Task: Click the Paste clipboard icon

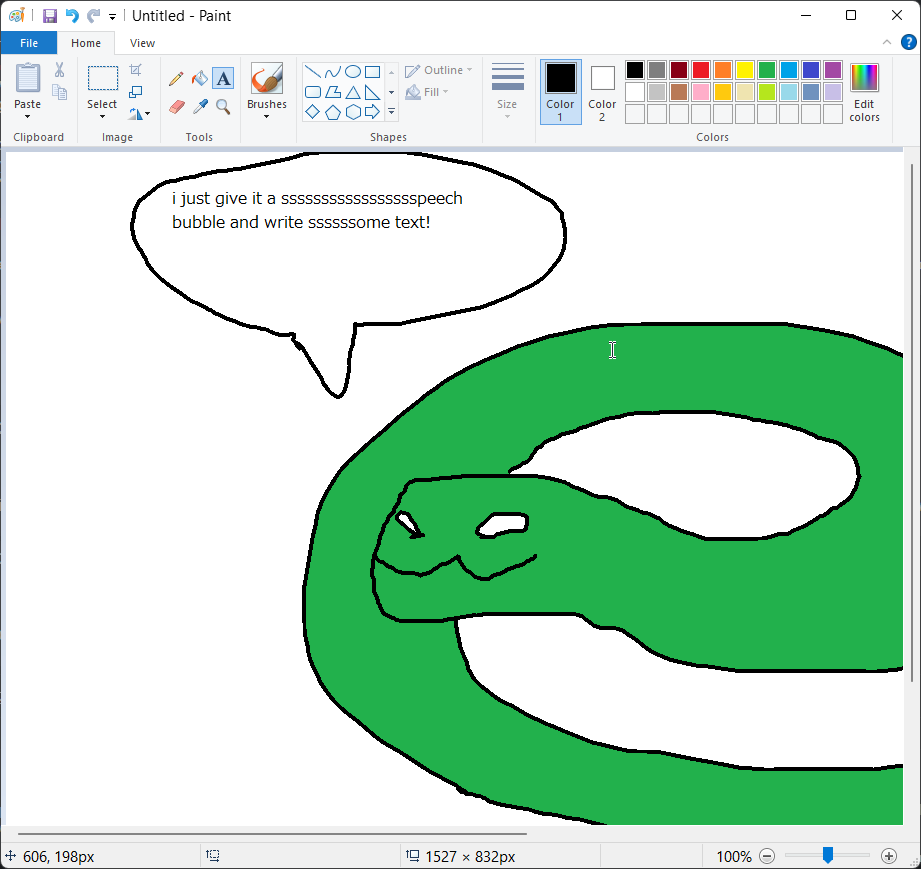Action: point(28,78)
